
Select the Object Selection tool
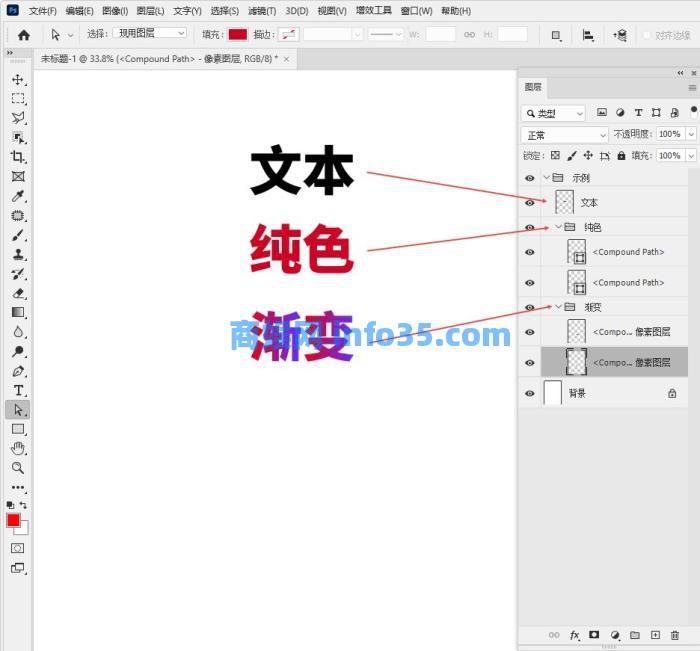[18, 138]
